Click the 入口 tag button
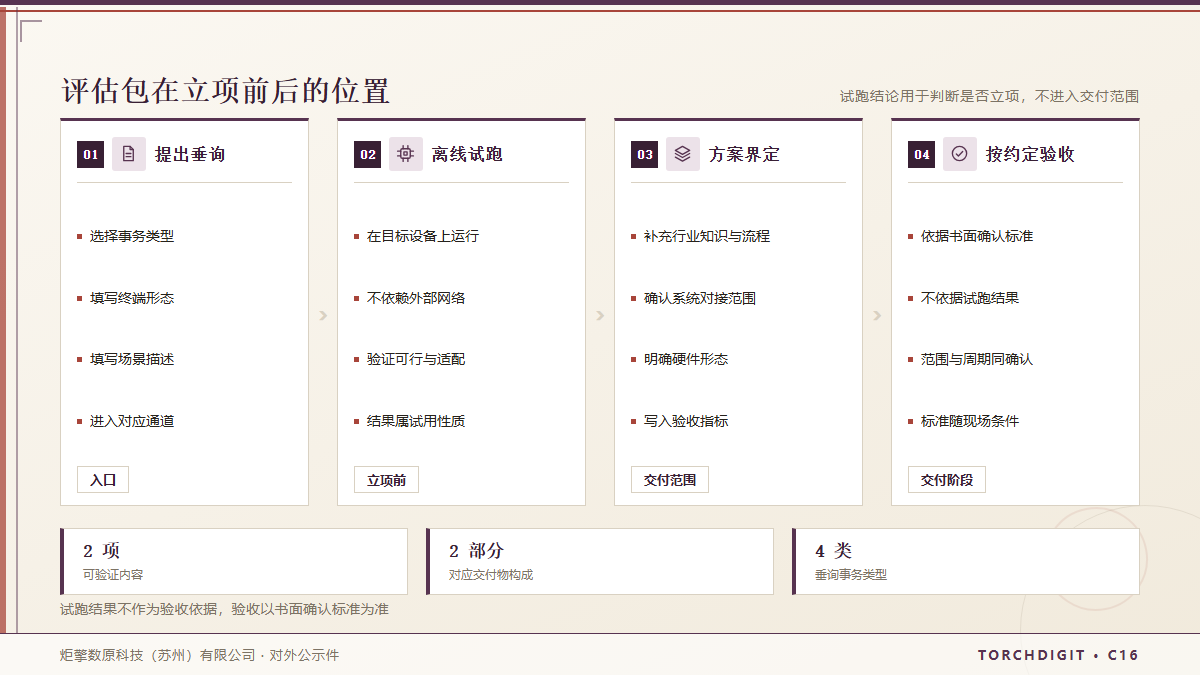The width and height of the screenshot is (1200, 675). [x=103, y=480]
